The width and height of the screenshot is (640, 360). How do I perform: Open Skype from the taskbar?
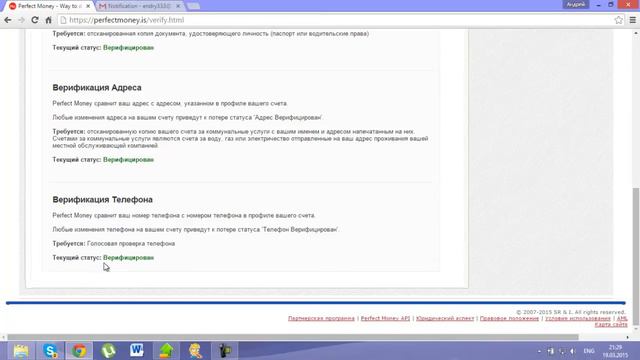(50, 351)
